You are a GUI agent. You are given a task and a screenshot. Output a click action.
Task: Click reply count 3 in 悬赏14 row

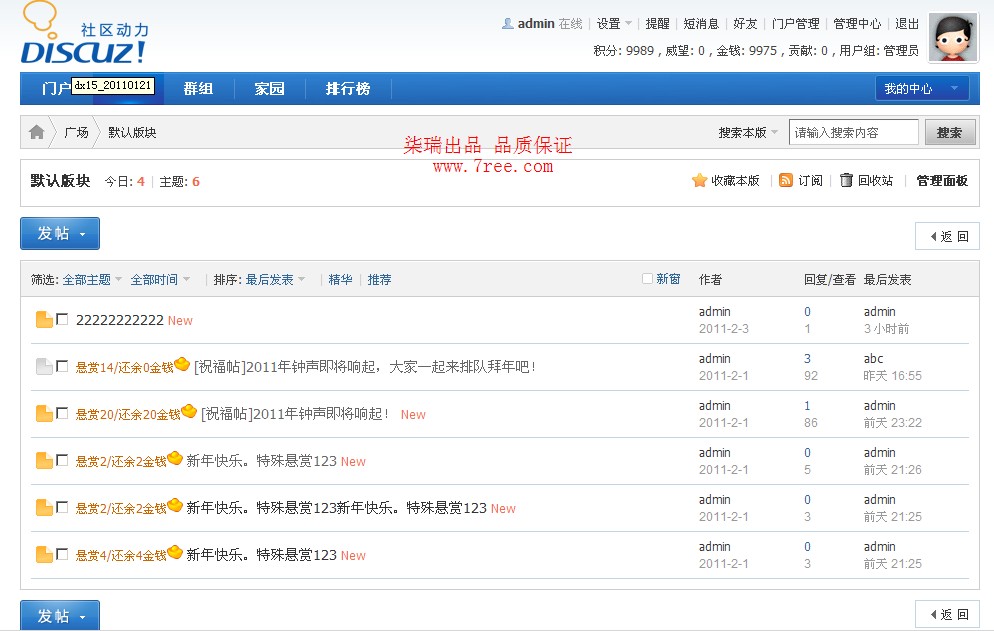point(807,358)
